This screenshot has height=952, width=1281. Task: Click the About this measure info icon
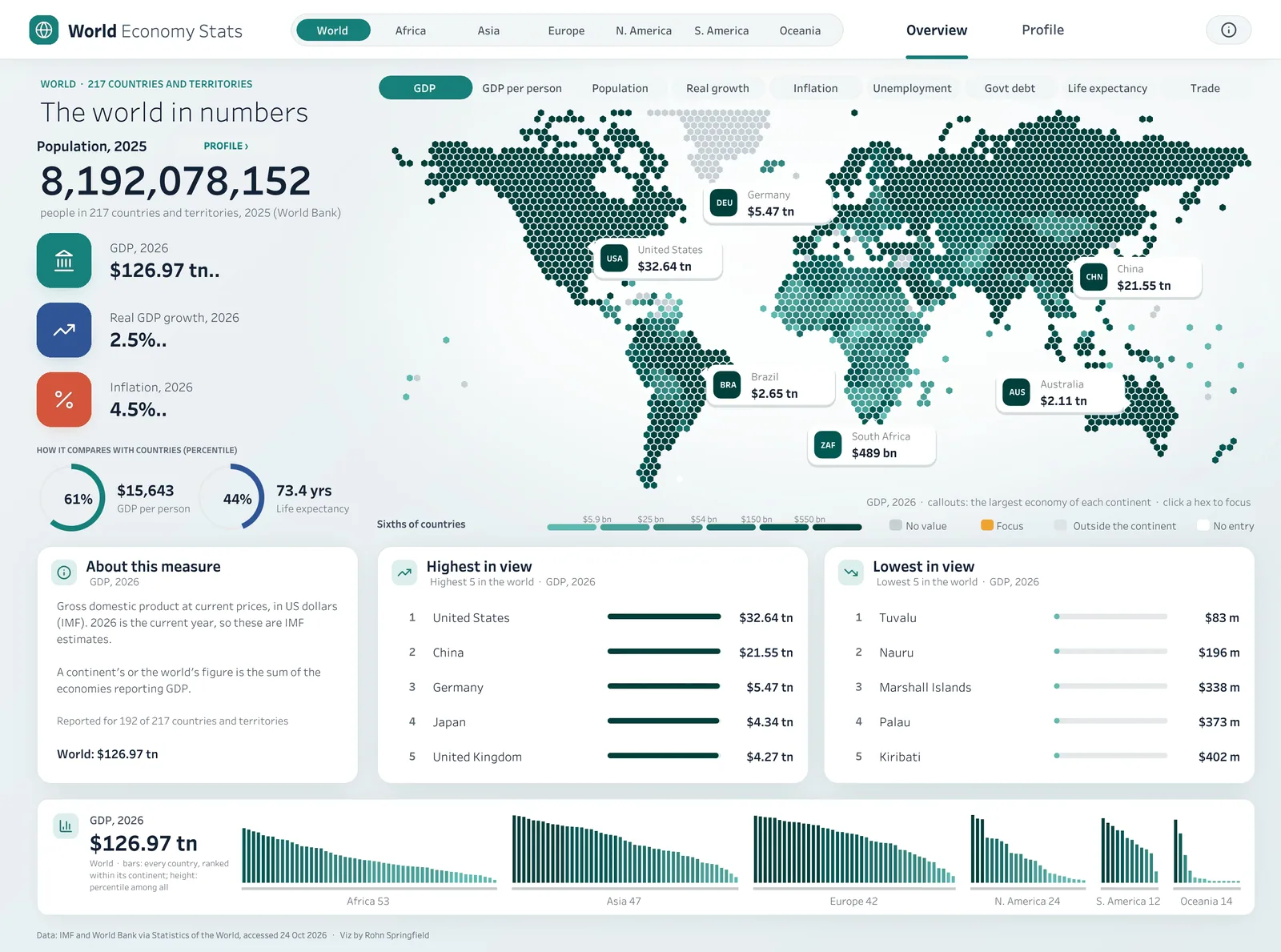[x=64, y=572]
